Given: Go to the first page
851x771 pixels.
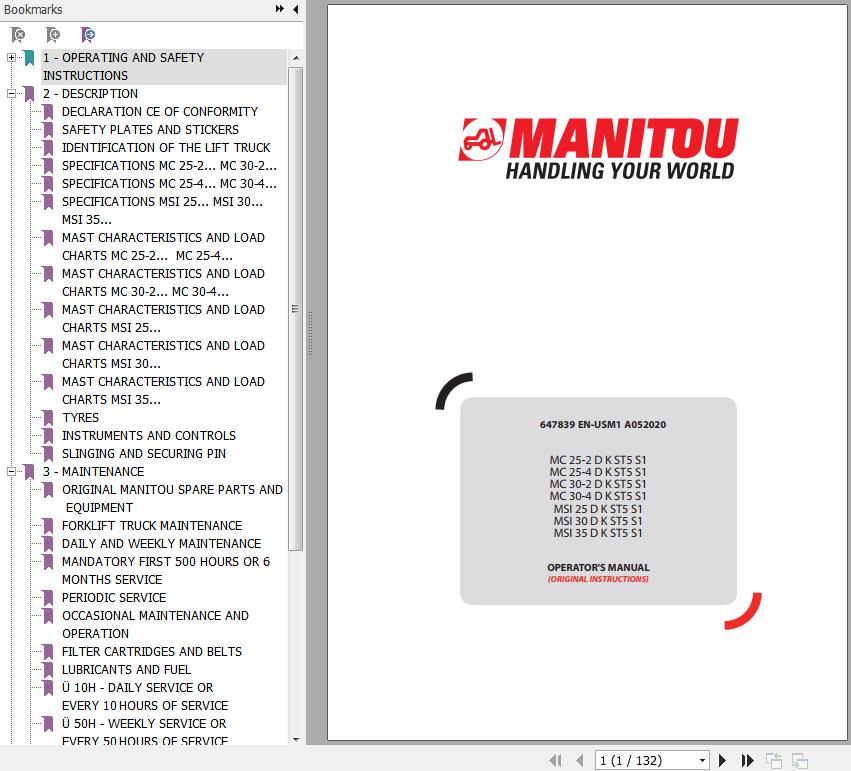Looking at the screenshot, I should [555, 760].
